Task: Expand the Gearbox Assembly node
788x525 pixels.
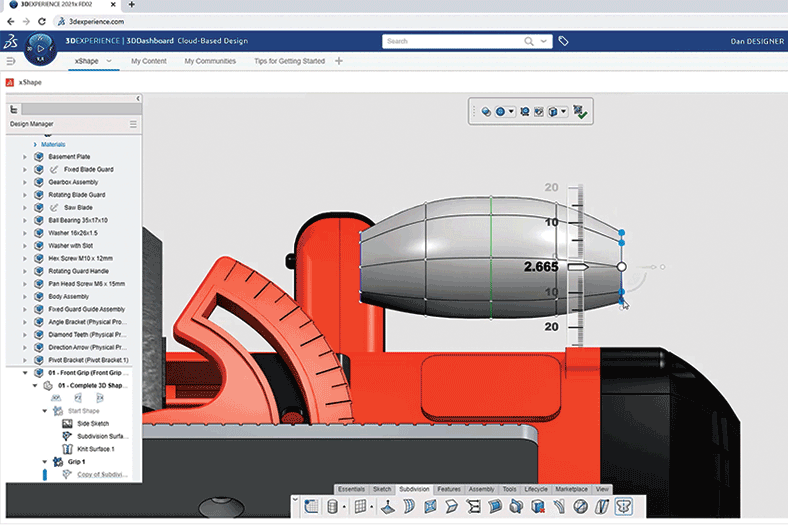Action: tap(24, 182)
